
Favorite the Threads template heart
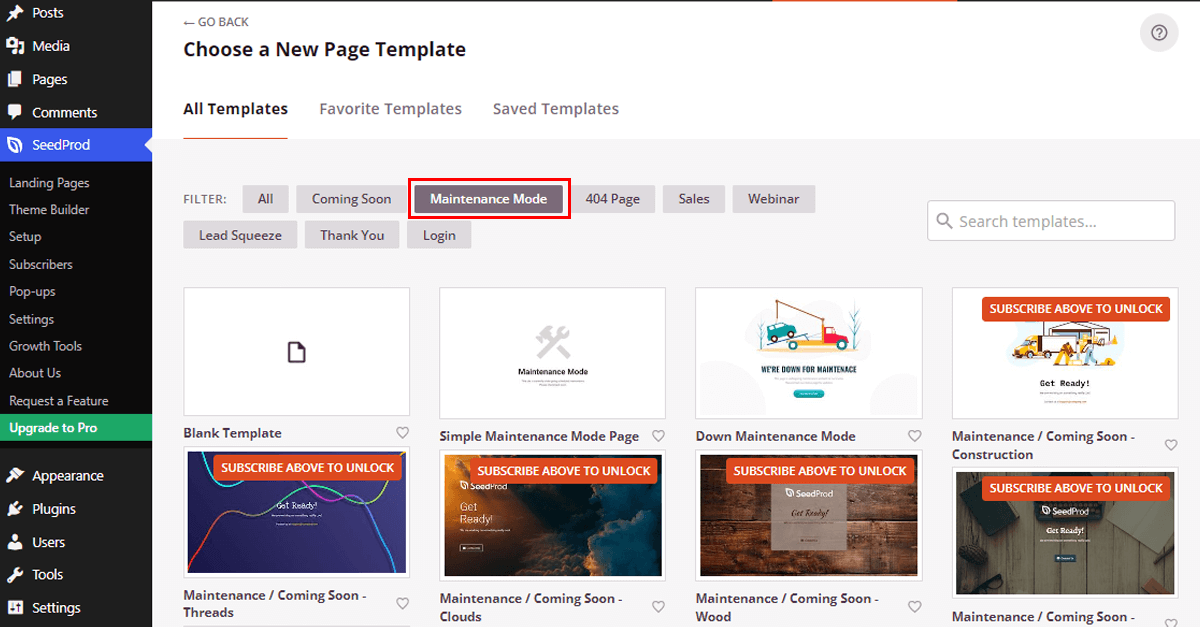[x=403, y=604]
